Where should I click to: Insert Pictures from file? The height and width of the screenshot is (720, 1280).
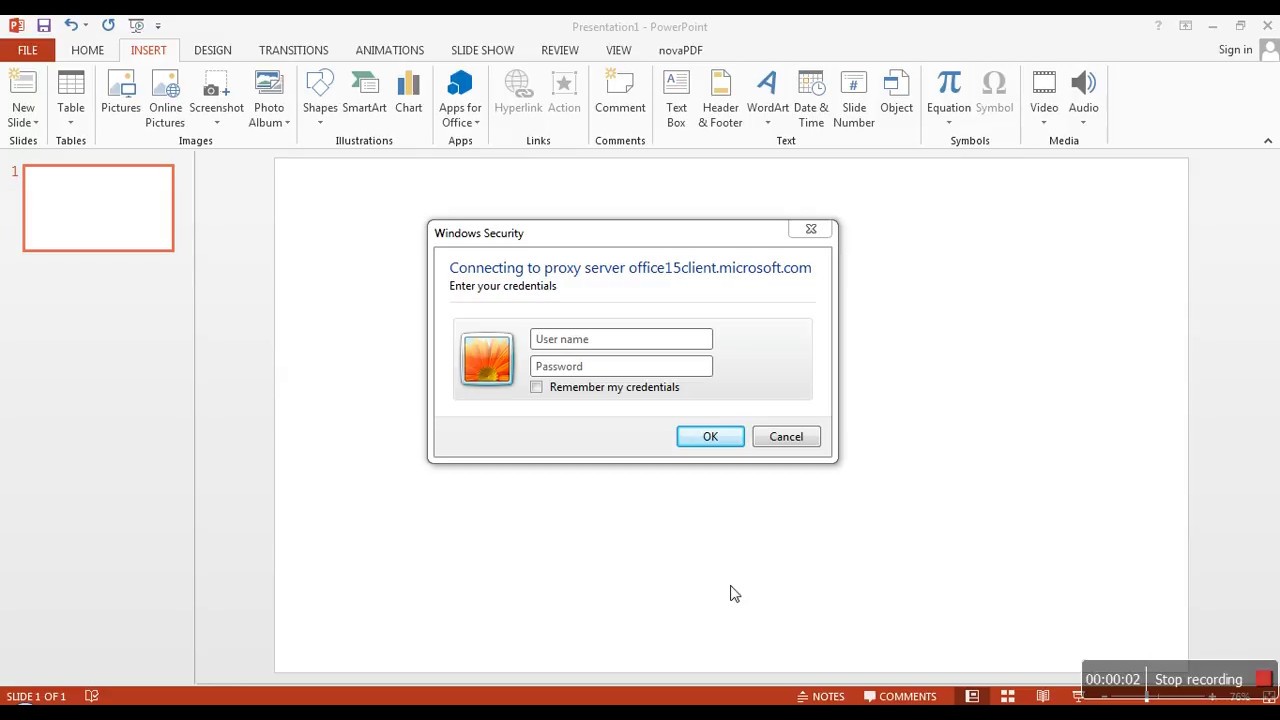[x=121, y=92]
